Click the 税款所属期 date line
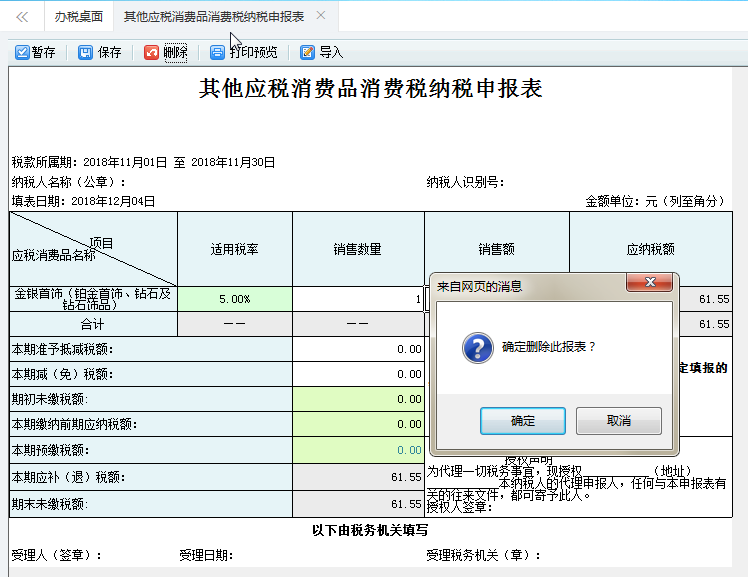Viewport: 748px width, 577px height. [143, 162]
